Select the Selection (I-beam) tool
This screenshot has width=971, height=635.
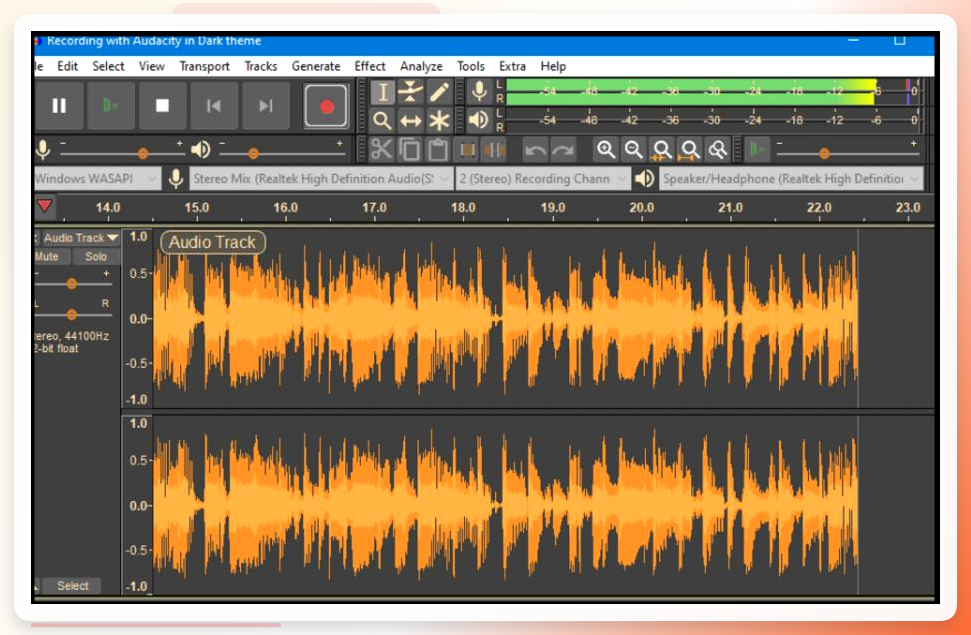coord(383,92)
